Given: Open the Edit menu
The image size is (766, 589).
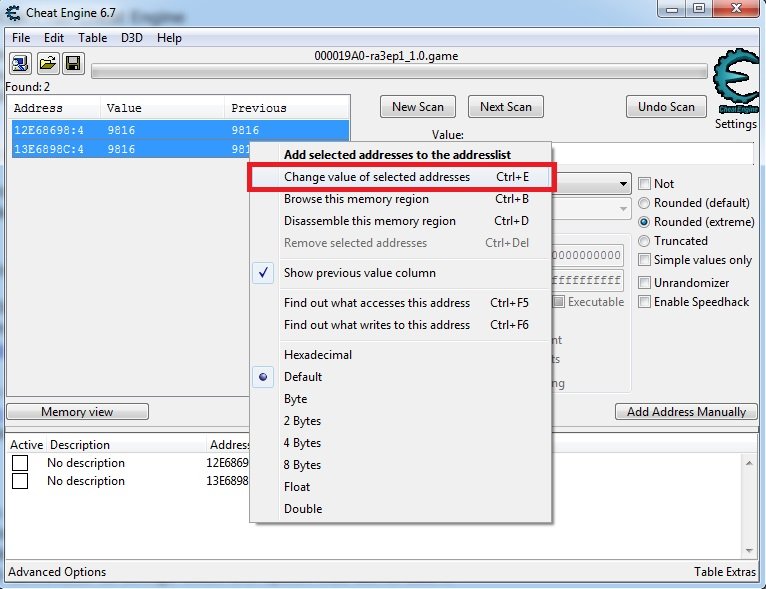Looking at the screenshot, I should pos(54,38).
